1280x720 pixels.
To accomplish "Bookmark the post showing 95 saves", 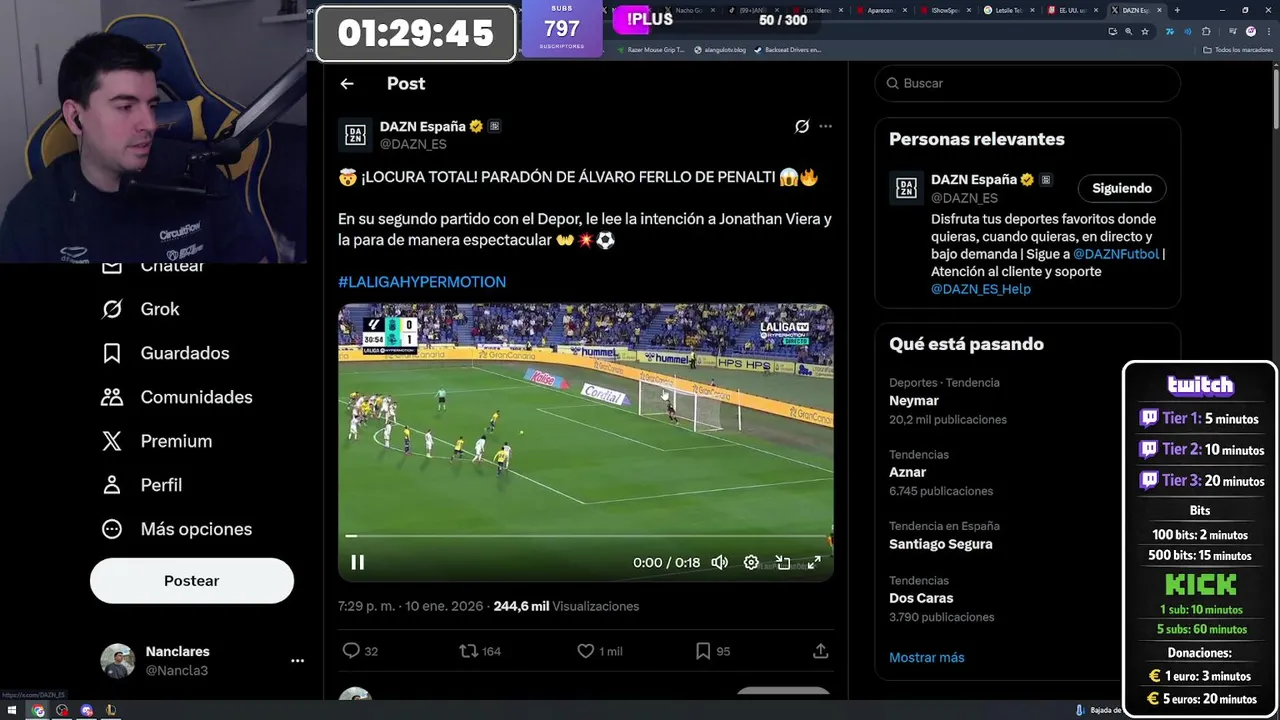I will coord(712,651).
